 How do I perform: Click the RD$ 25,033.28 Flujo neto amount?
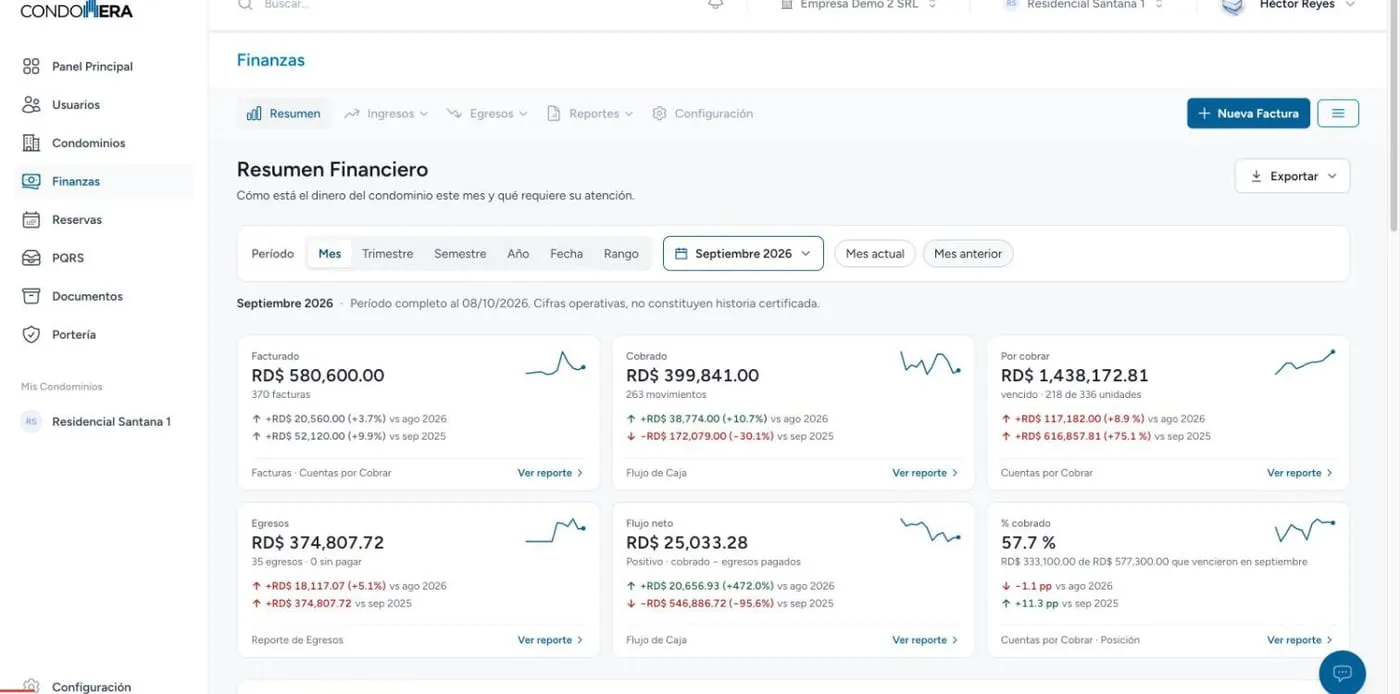[x=687, y=543]
